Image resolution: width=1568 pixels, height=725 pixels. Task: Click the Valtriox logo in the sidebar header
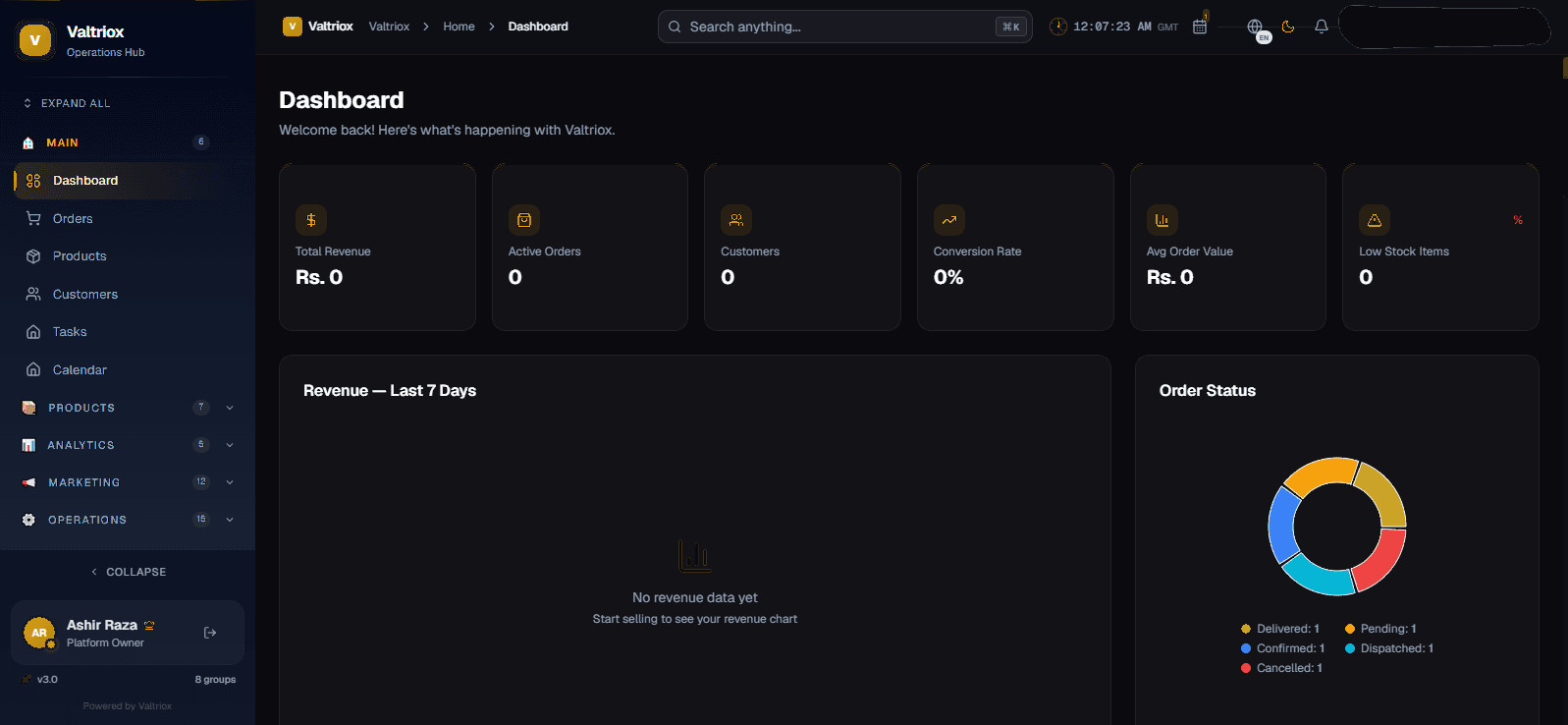tap(35, 40)
